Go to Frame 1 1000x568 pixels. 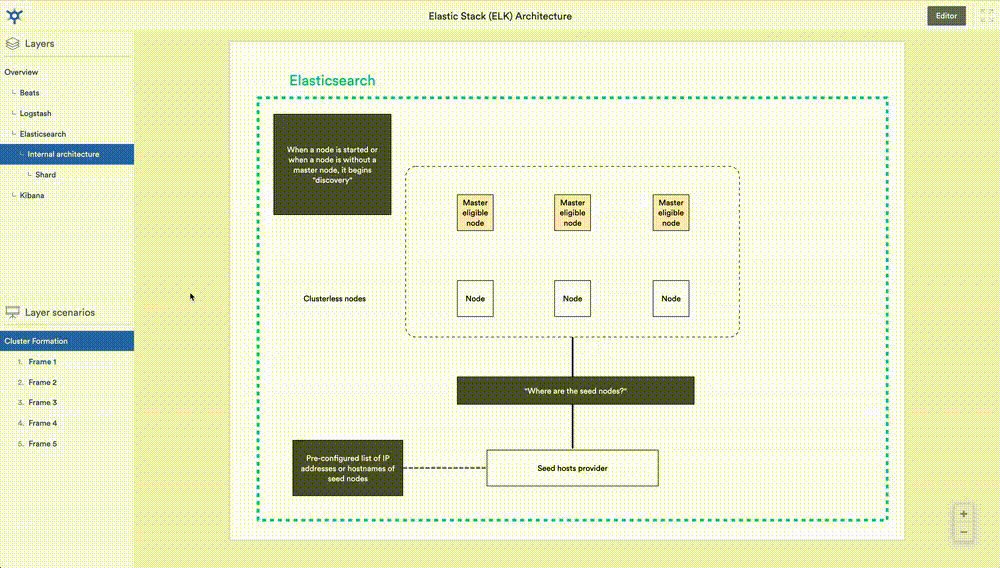click(x=42, y=361)
